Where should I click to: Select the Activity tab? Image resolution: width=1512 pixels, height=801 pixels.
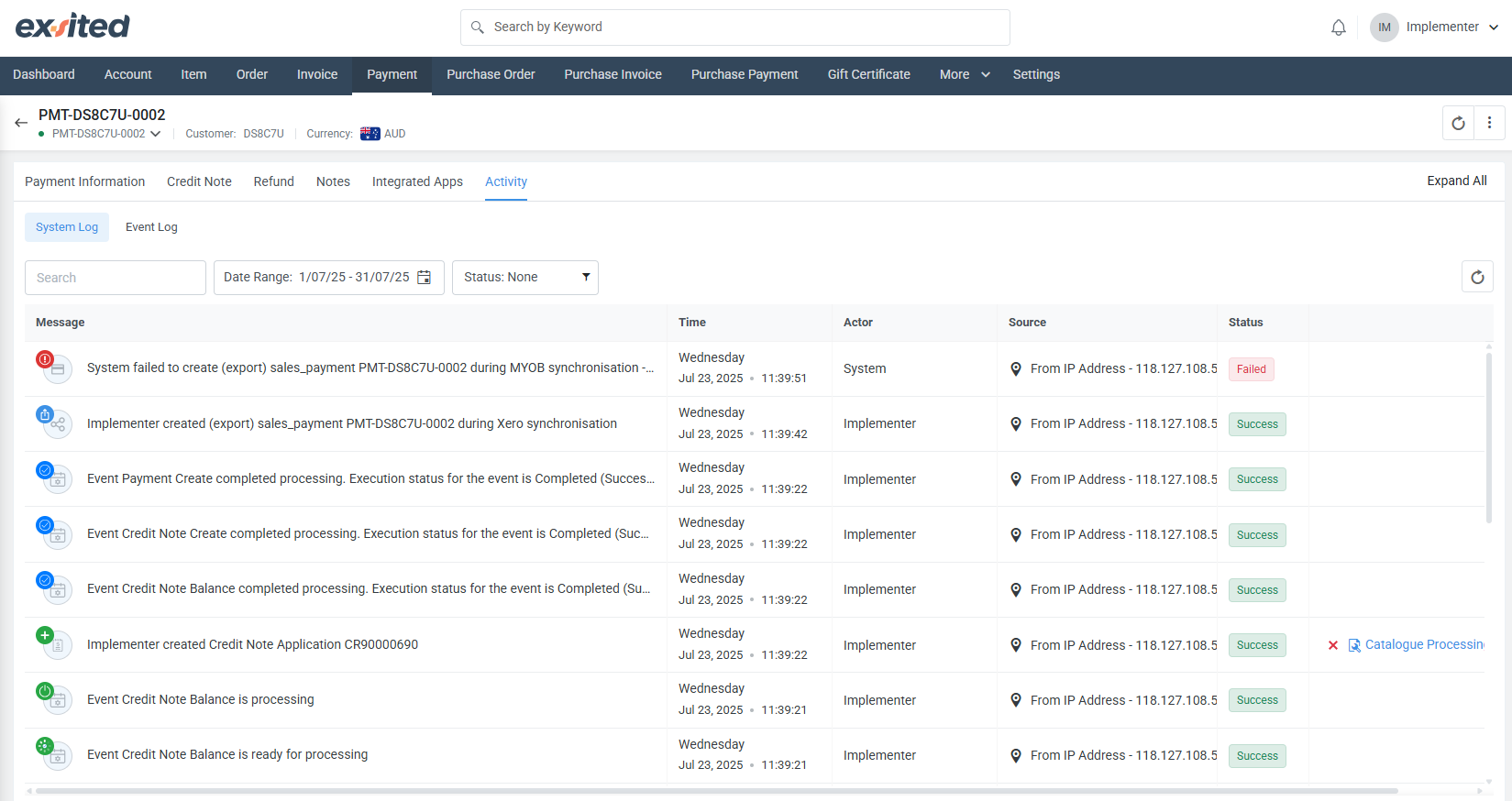pyautogui.click(x=506, y=181)
